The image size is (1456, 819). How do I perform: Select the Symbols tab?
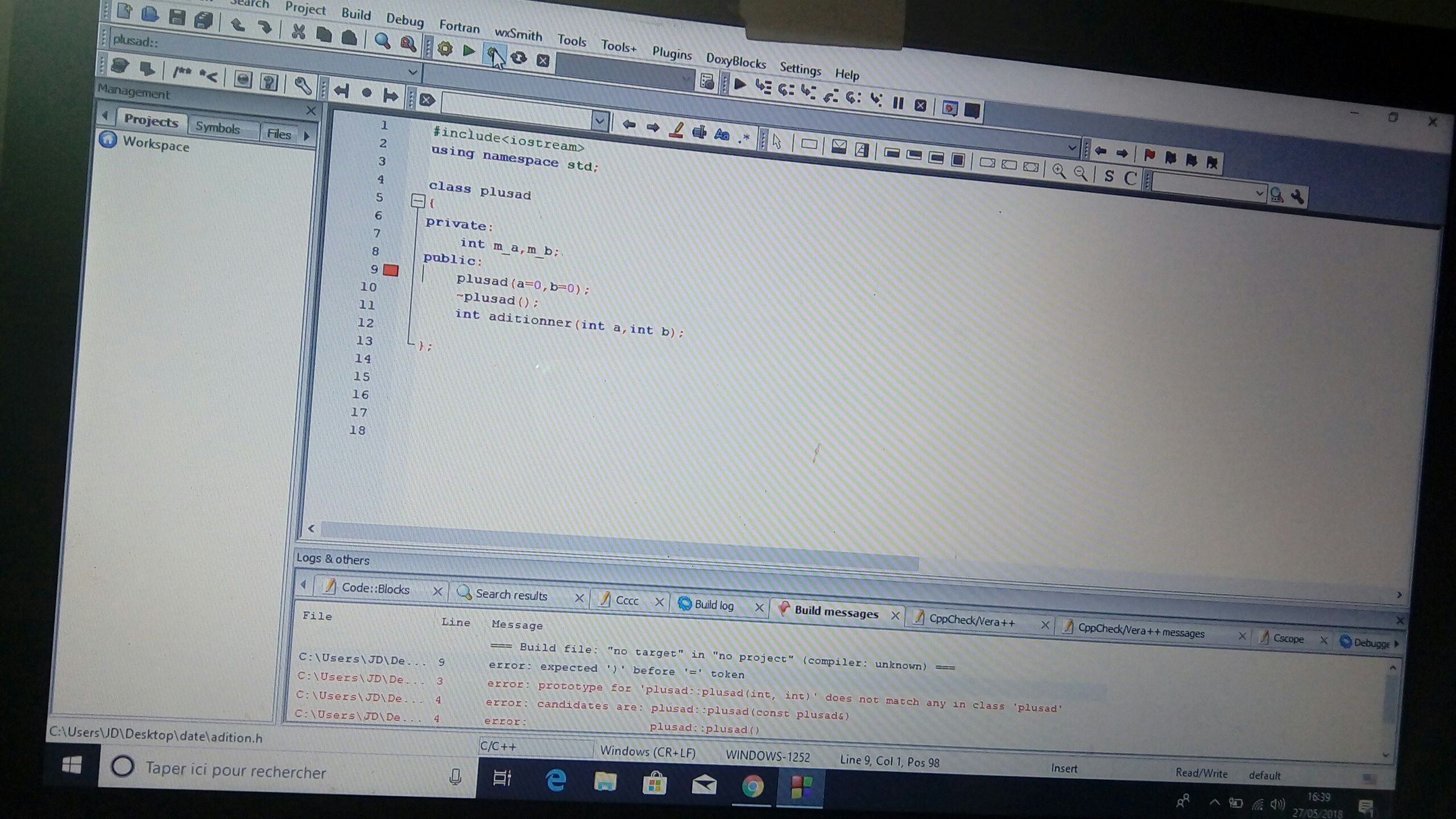click(217, 127)
